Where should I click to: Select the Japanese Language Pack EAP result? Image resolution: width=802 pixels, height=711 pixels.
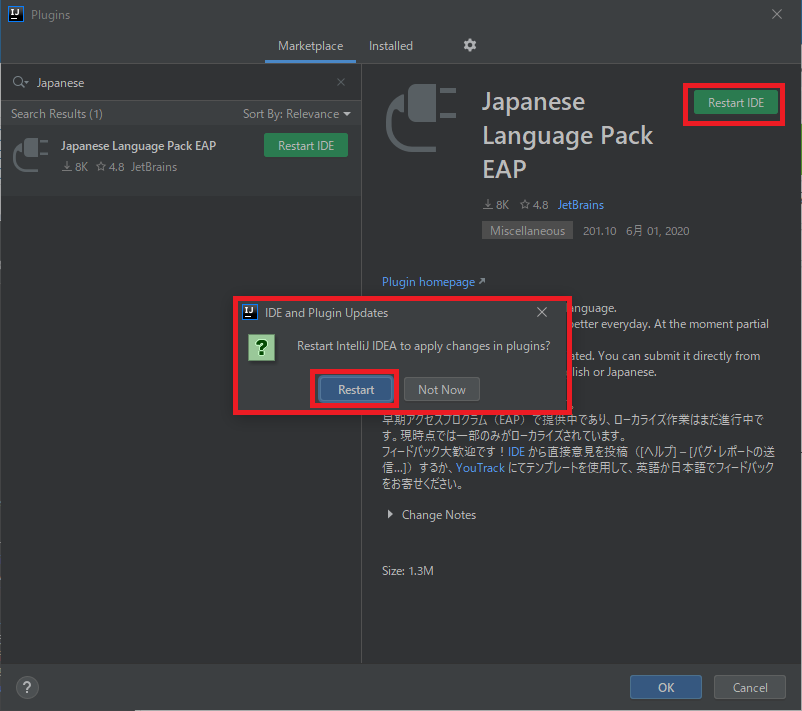181,160
